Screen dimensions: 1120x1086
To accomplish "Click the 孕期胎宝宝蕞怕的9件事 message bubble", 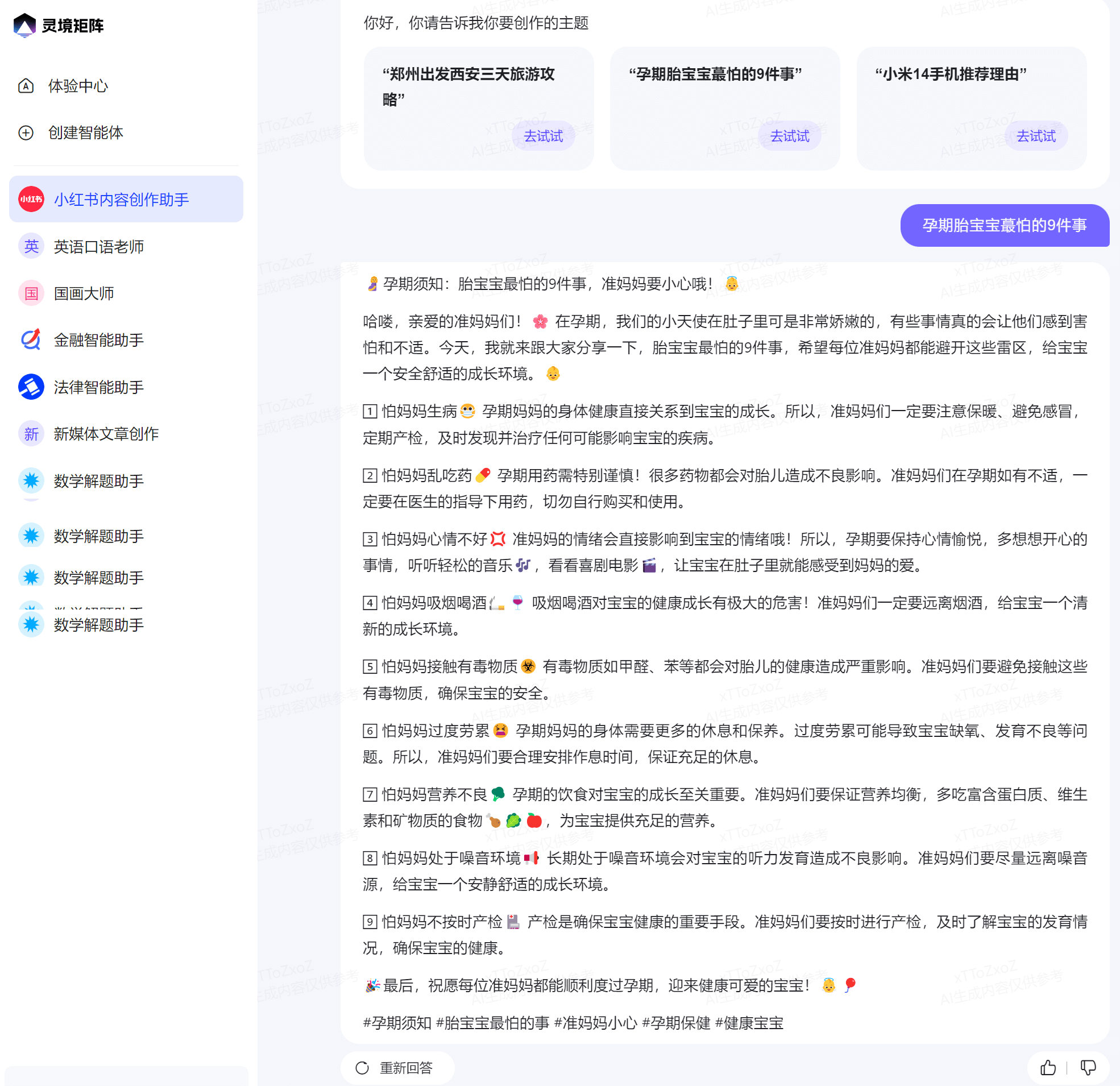I will (x=1005, y=226).
